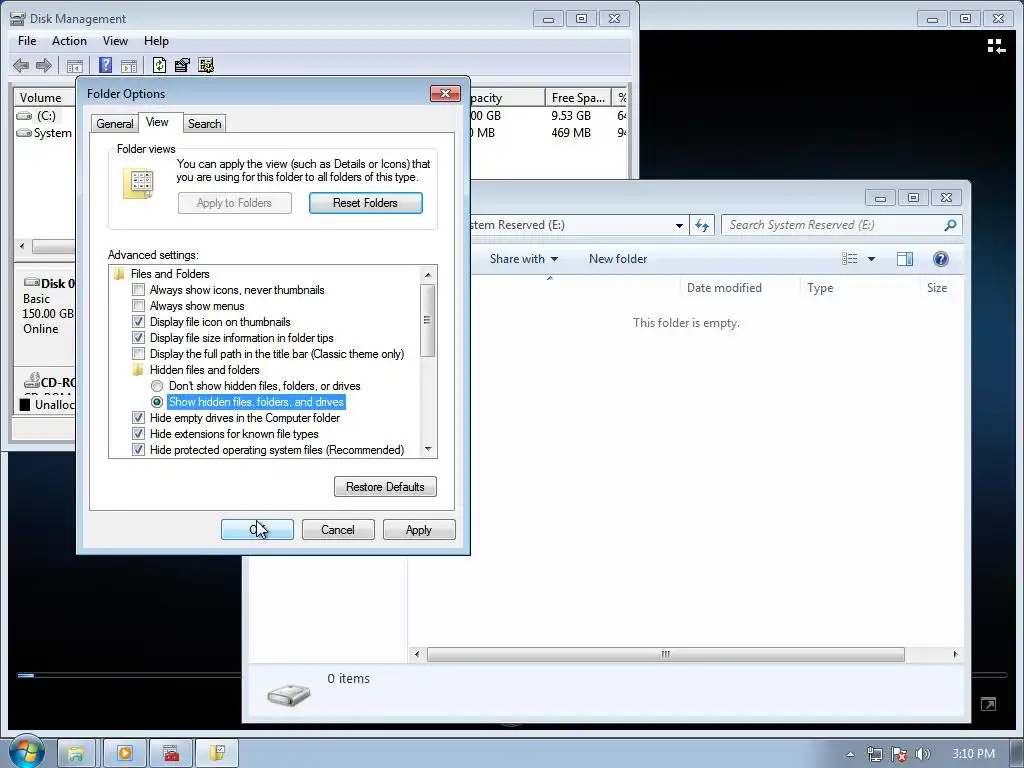The width and height of the screenshot is (1024, 768).
Task: Uncheck Hide extensions for known file types
Action: click(x=138, y=434)
